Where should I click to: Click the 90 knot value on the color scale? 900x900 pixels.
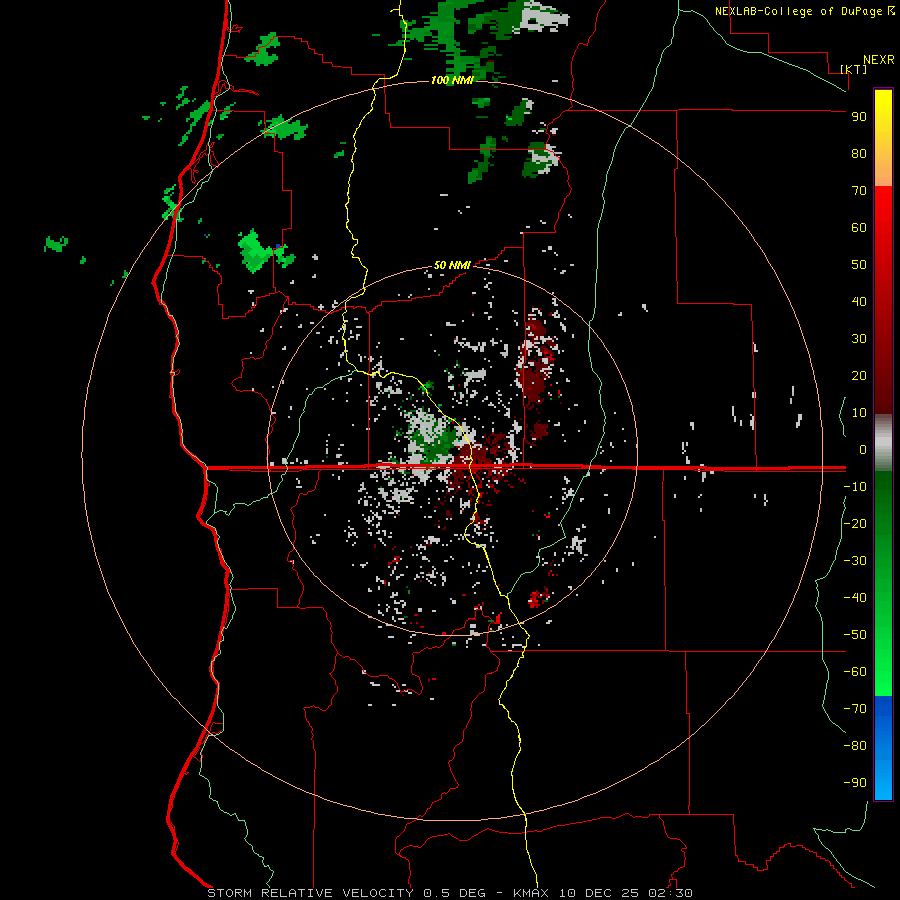pos(859,117)
